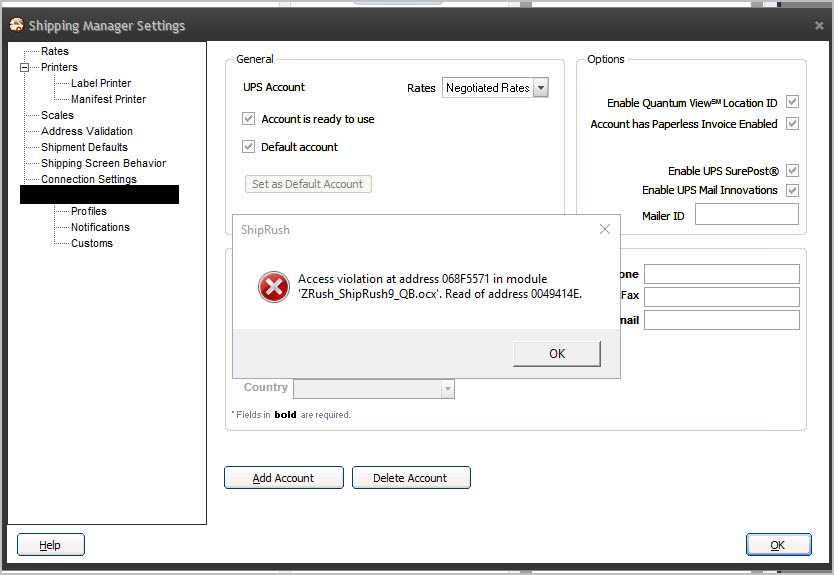Click the Mailer ID input field
This screenshot has width=834, height=575.
pyautogui.click(x=747, y=214)
